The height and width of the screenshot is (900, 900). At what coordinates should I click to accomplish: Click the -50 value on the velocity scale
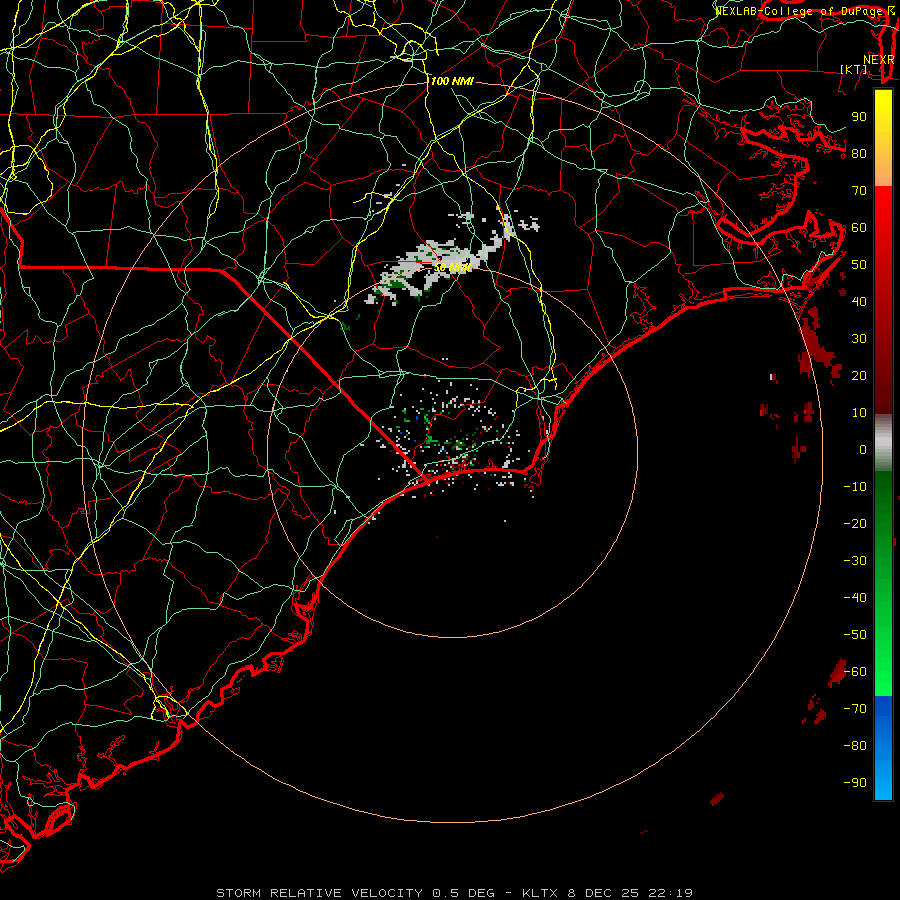pos(855,635)
